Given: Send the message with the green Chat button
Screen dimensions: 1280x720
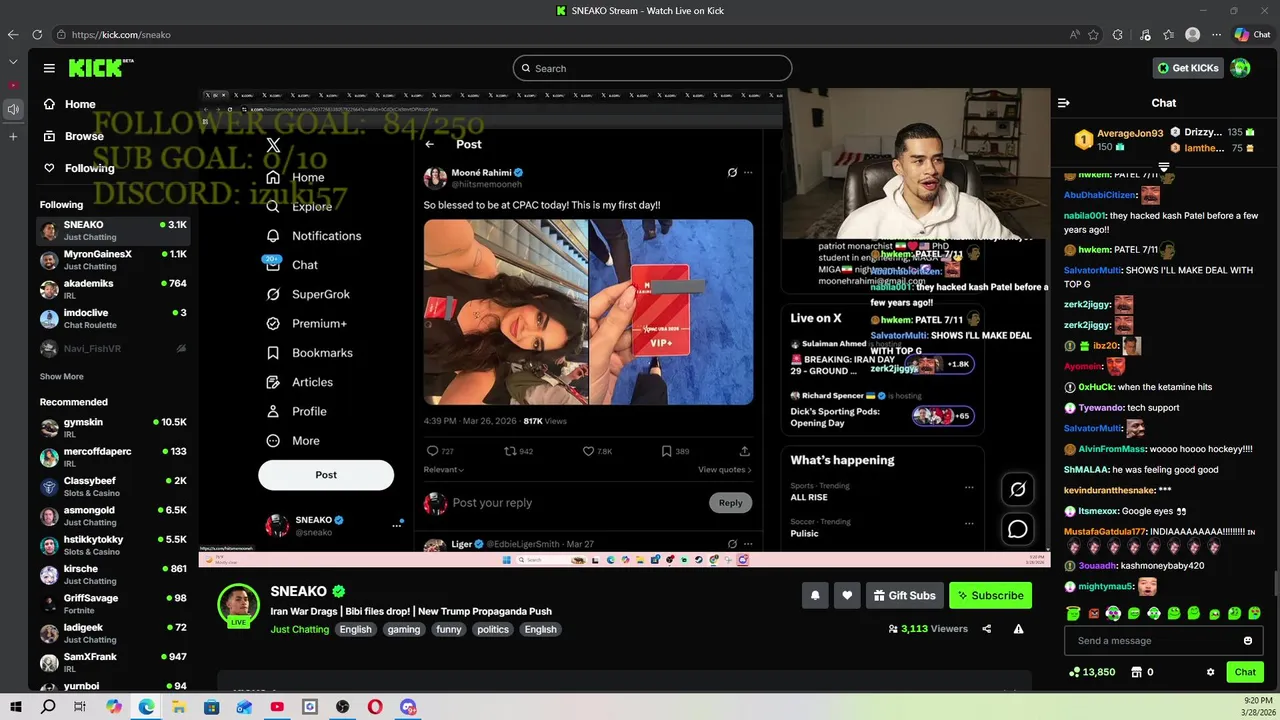Looking at the screenshot, I should [x=1245, y=672].
